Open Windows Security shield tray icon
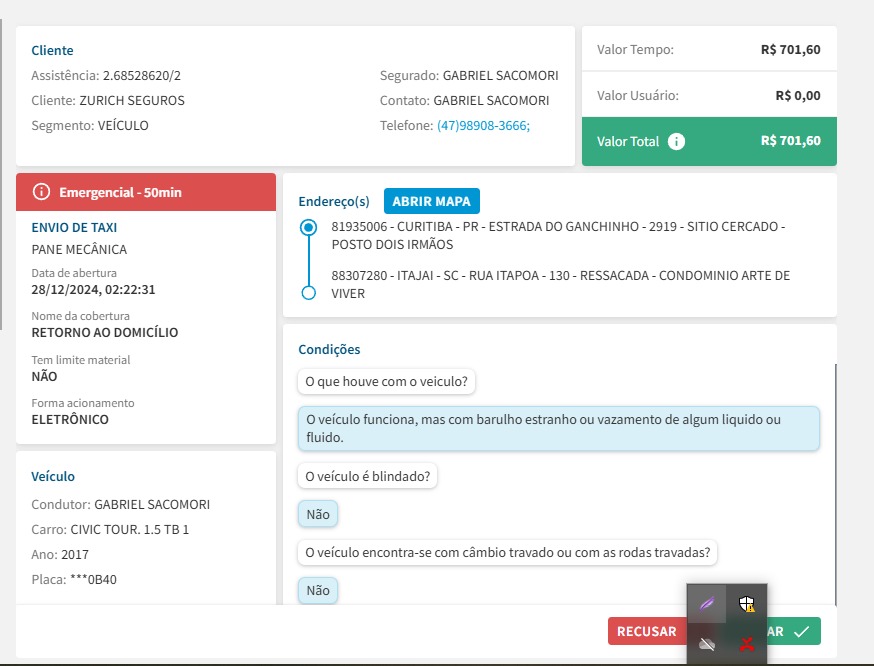 coord(746,604)
